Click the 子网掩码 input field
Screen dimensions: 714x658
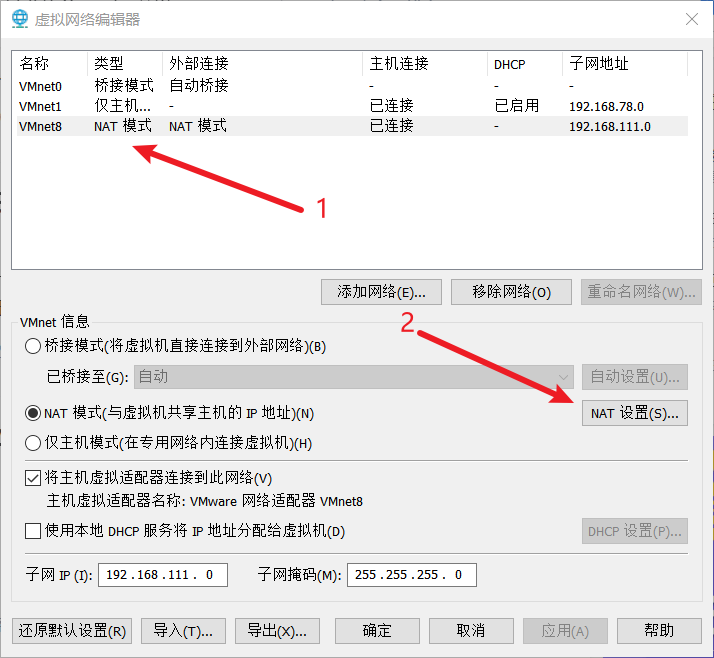click(412, 575)
